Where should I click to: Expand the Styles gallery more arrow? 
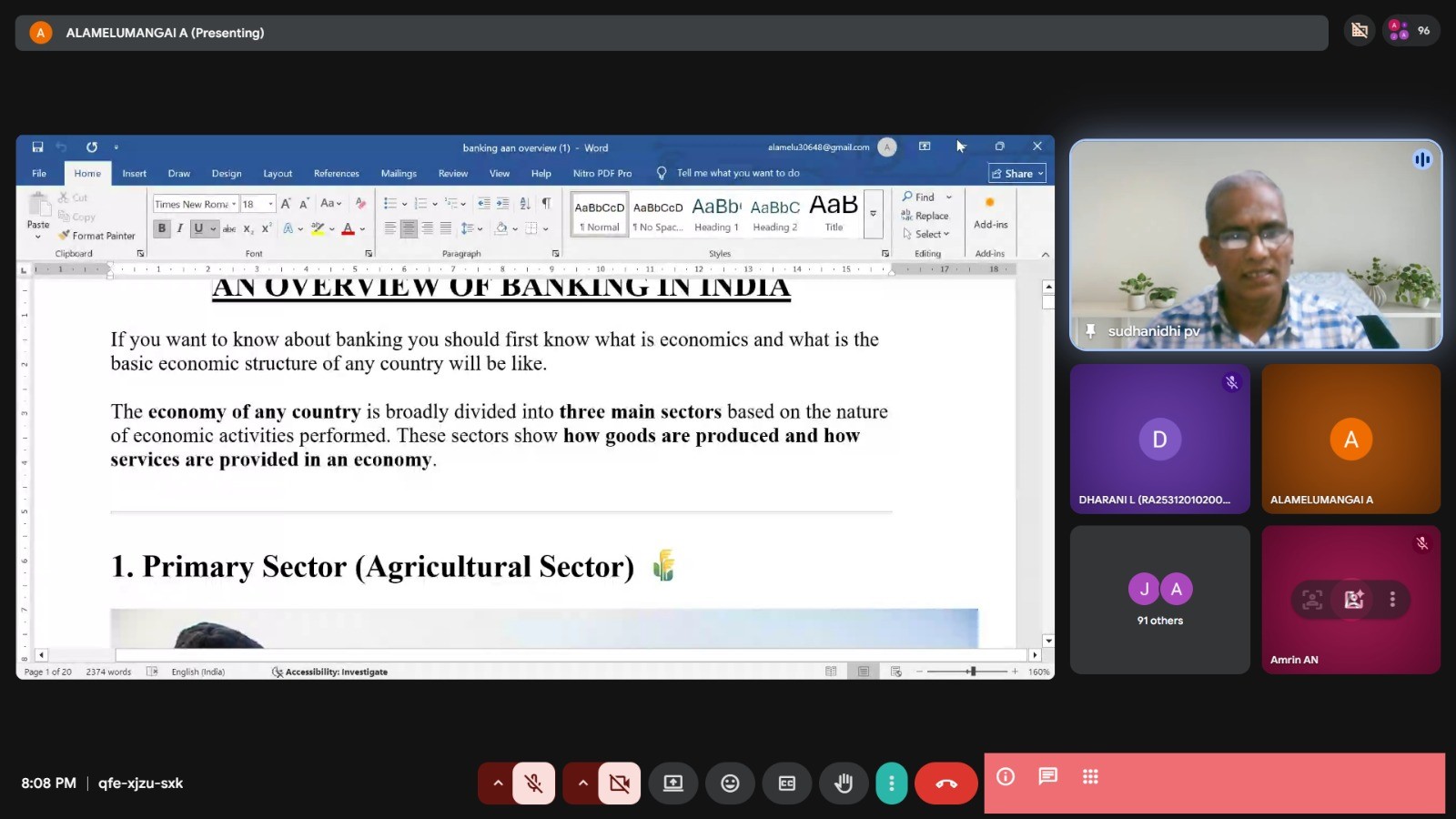pos(873,214)
